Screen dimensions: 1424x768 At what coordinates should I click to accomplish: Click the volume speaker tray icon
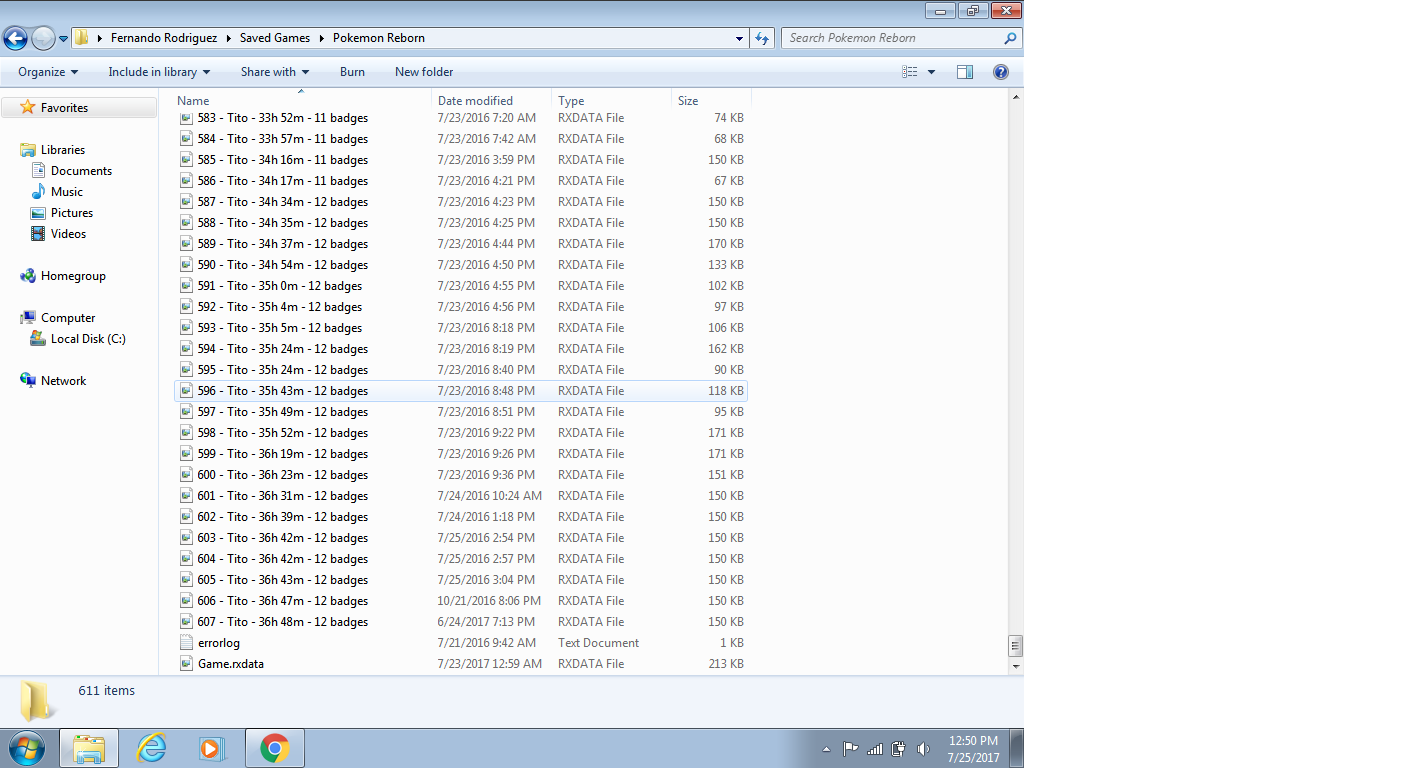(x=923, y=749)
